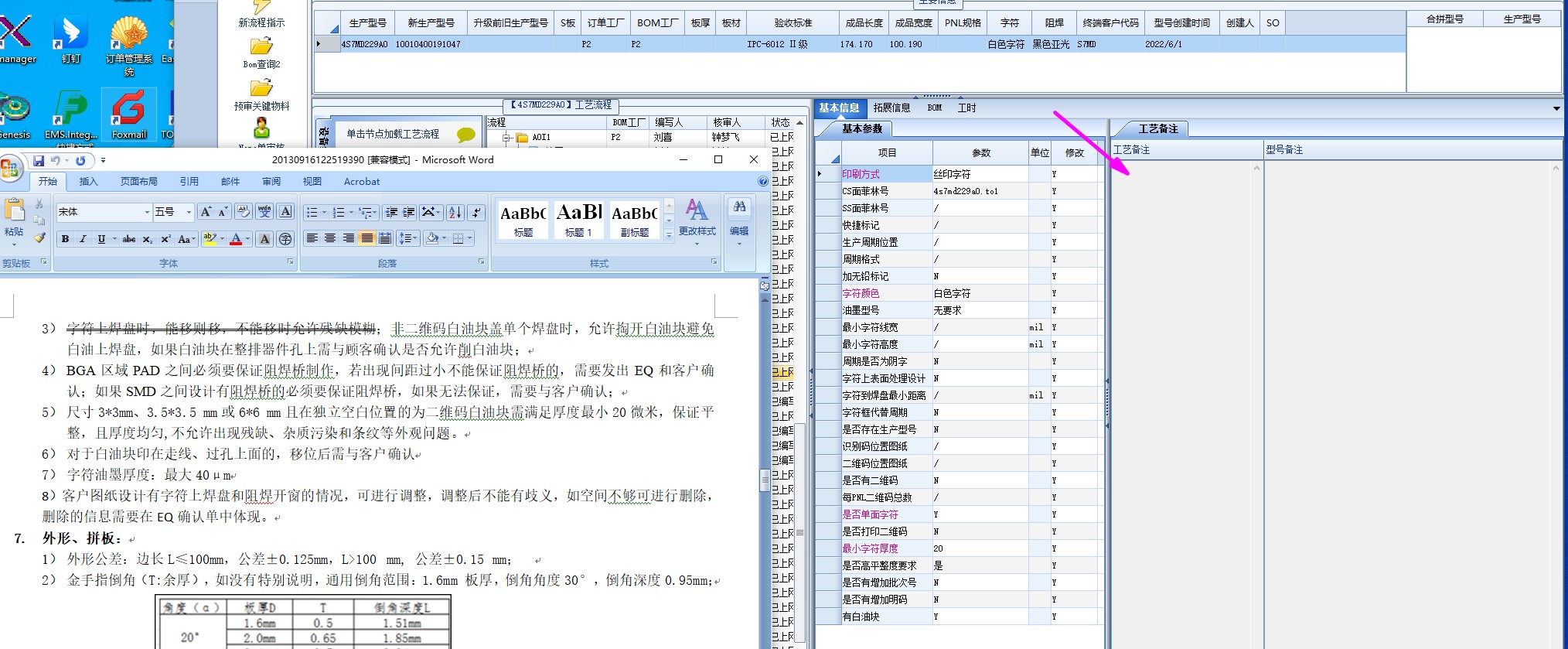The image size is (1568, 649).
Task: Open the 拓展信息 tab in the process panel
Action: point(891,108)
